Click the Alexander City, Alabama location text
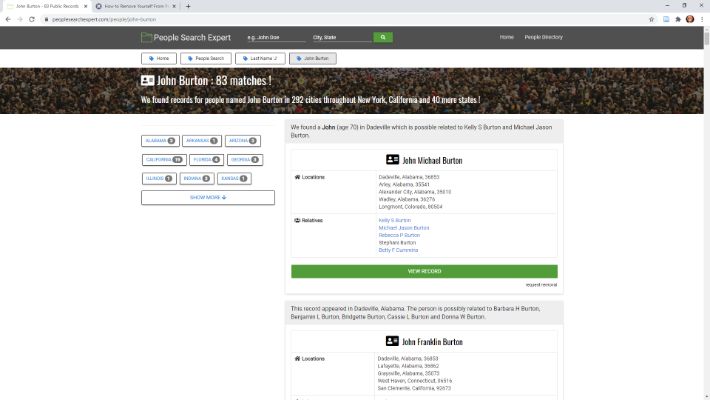 [x=415, y=192]
